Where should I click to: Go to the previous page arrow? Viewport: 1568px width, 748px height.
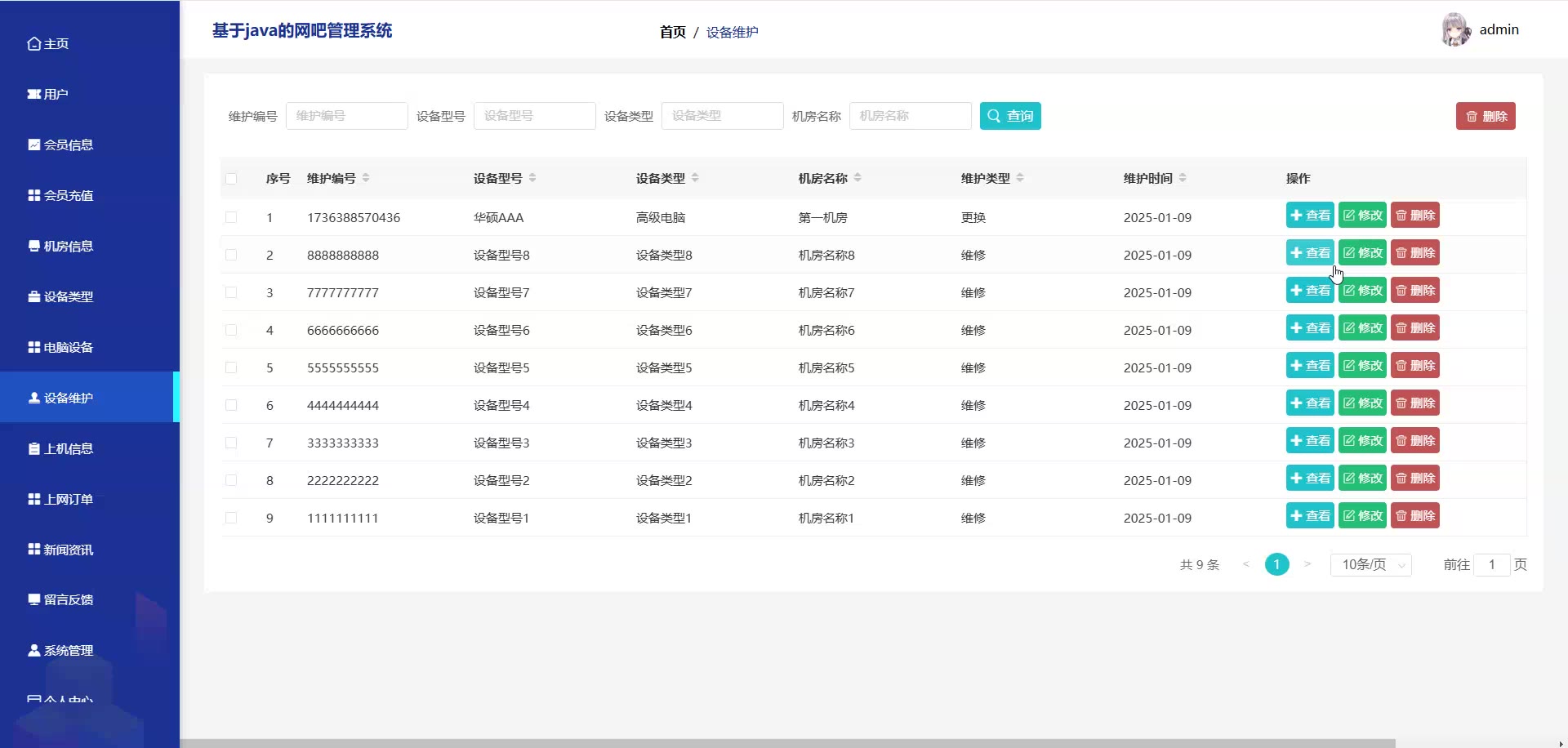(1246, 564)
